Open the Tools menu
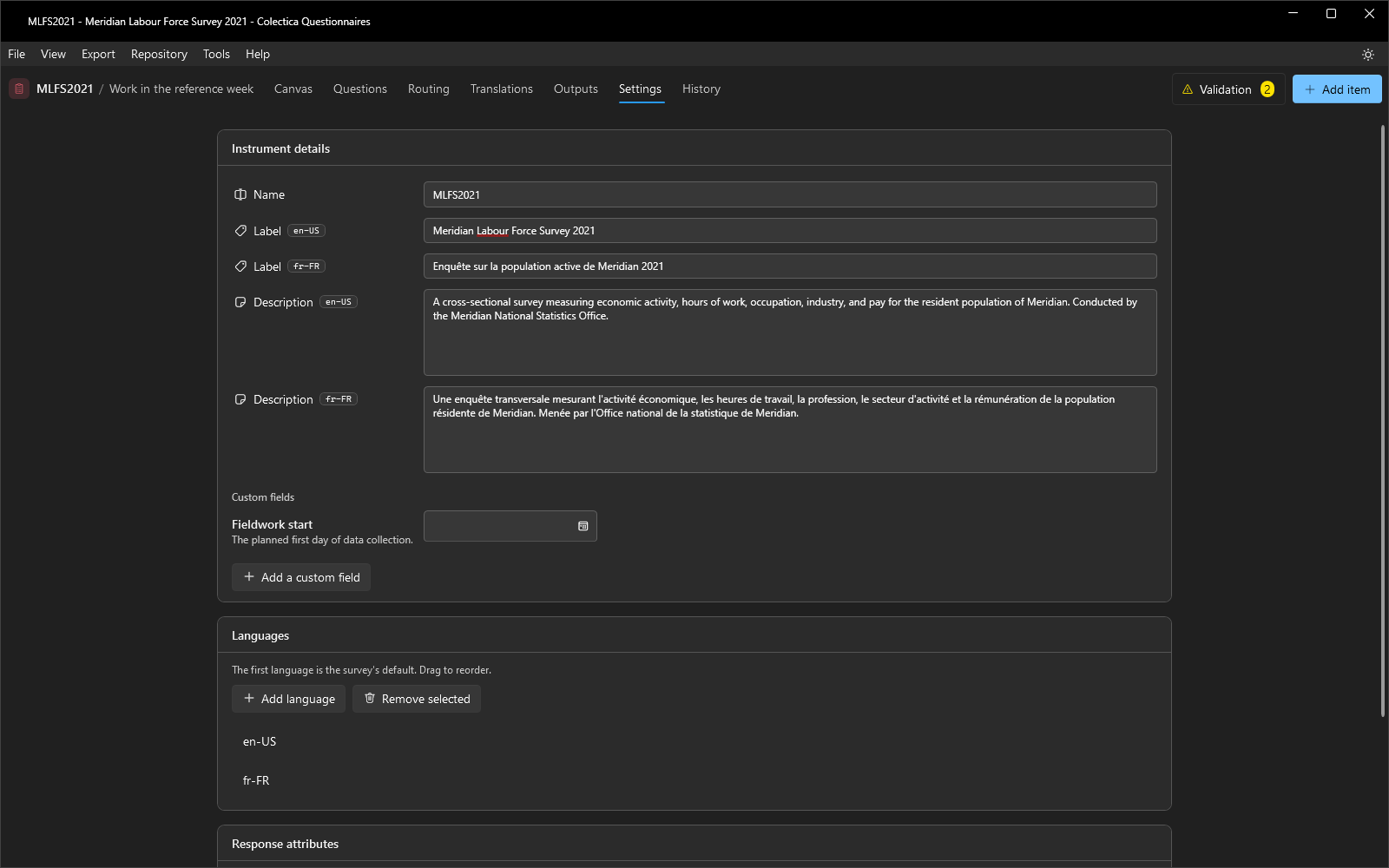Screen dimensions: 1389x868 216,54
